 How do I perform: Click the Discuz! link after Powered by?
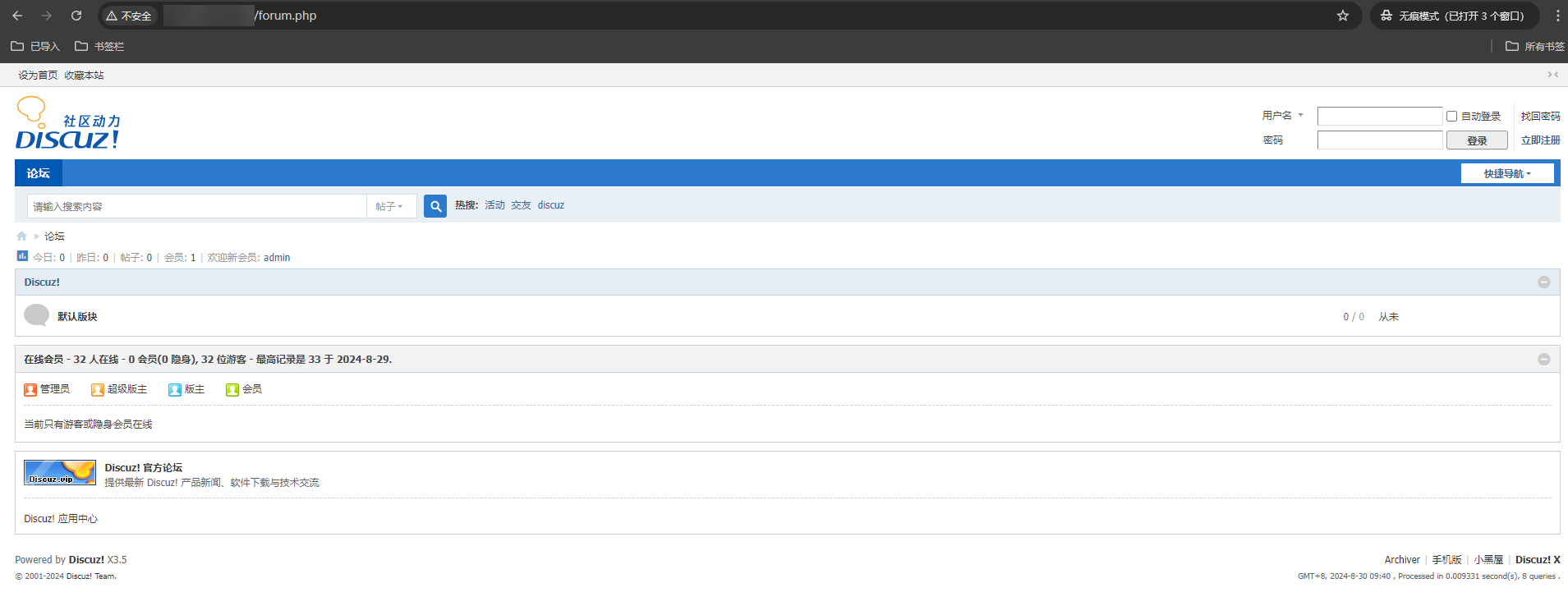point(86,560)
